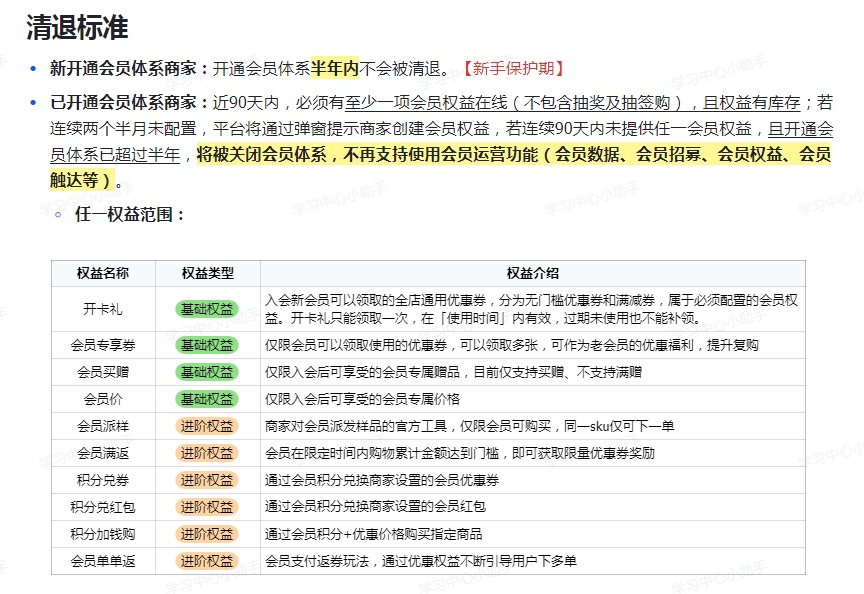864x594 pixels.
Task: Select the 会员专享券 table cell
Action: (103, 345)
